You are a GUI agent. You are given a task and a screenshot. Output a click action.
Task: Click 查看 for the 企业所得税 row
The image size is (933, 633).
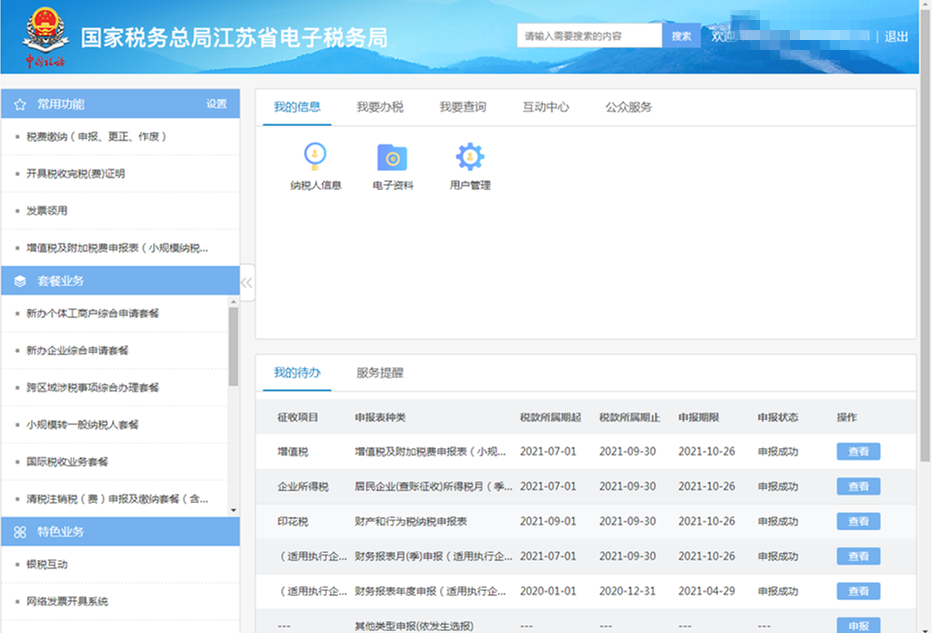coord(858,487)
